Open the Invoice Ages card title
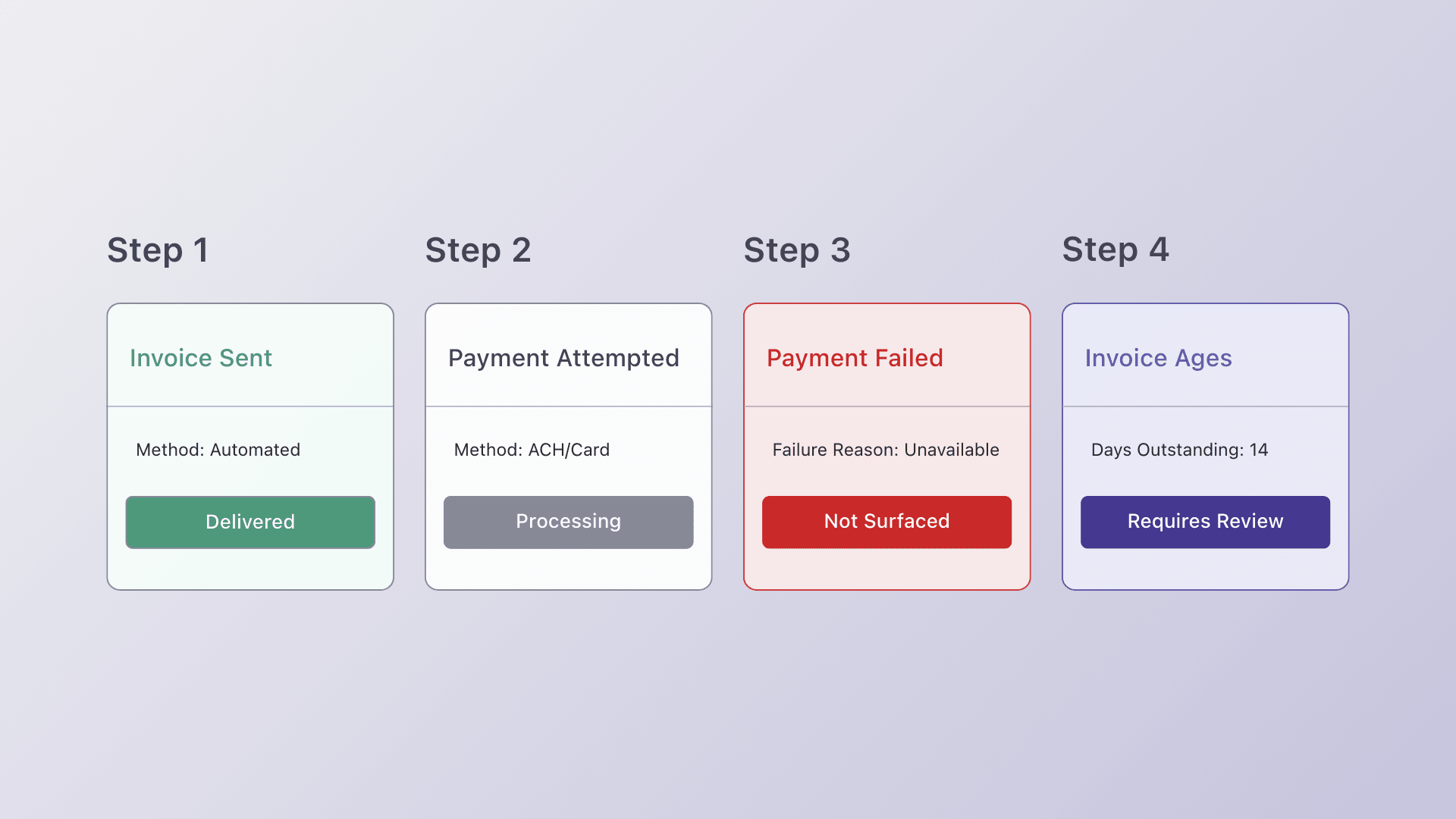The width and height of the screenshot is (1456, 819). [1158, 358]
